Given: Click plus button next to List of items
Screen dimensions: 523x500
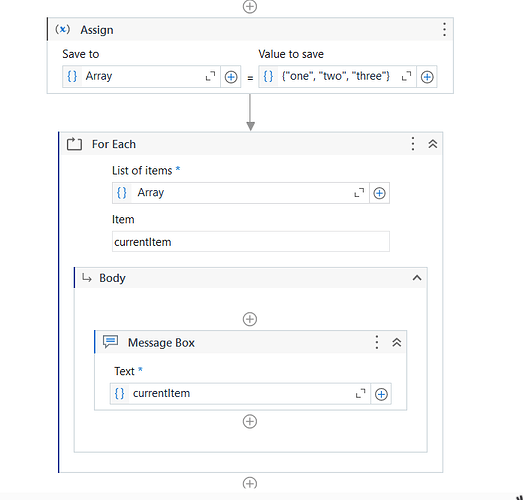Looking at the screenshot, I should (379, 193).
